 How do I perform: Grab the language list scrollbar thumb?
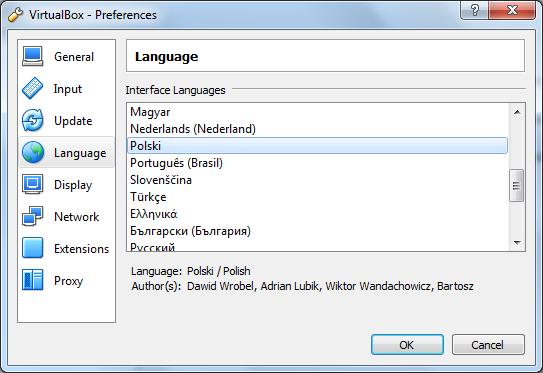coord(517,185)
